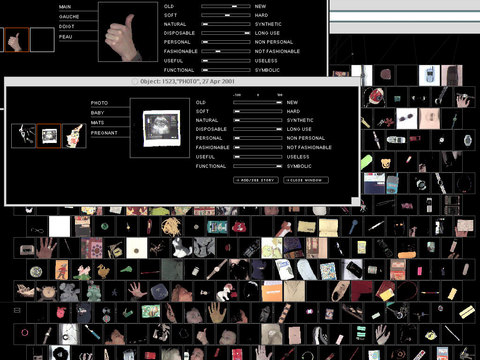The height and width of the screenshot is (360, 480).
Task: Adjust the Old–New slider in thumbs-up window
Action: coord(226,6)
